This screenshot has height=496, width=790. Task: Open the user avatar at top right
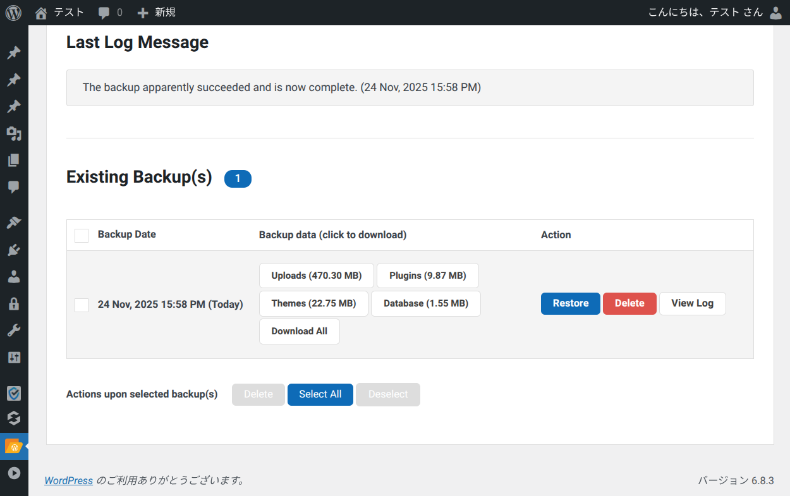pyautogui.click(x=776, y=13)
